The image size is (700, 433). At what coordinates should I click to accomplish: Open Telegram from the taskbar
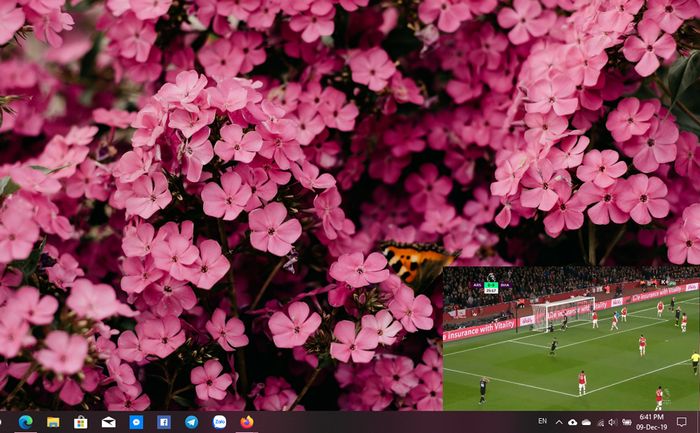click(x=192, y=422)
